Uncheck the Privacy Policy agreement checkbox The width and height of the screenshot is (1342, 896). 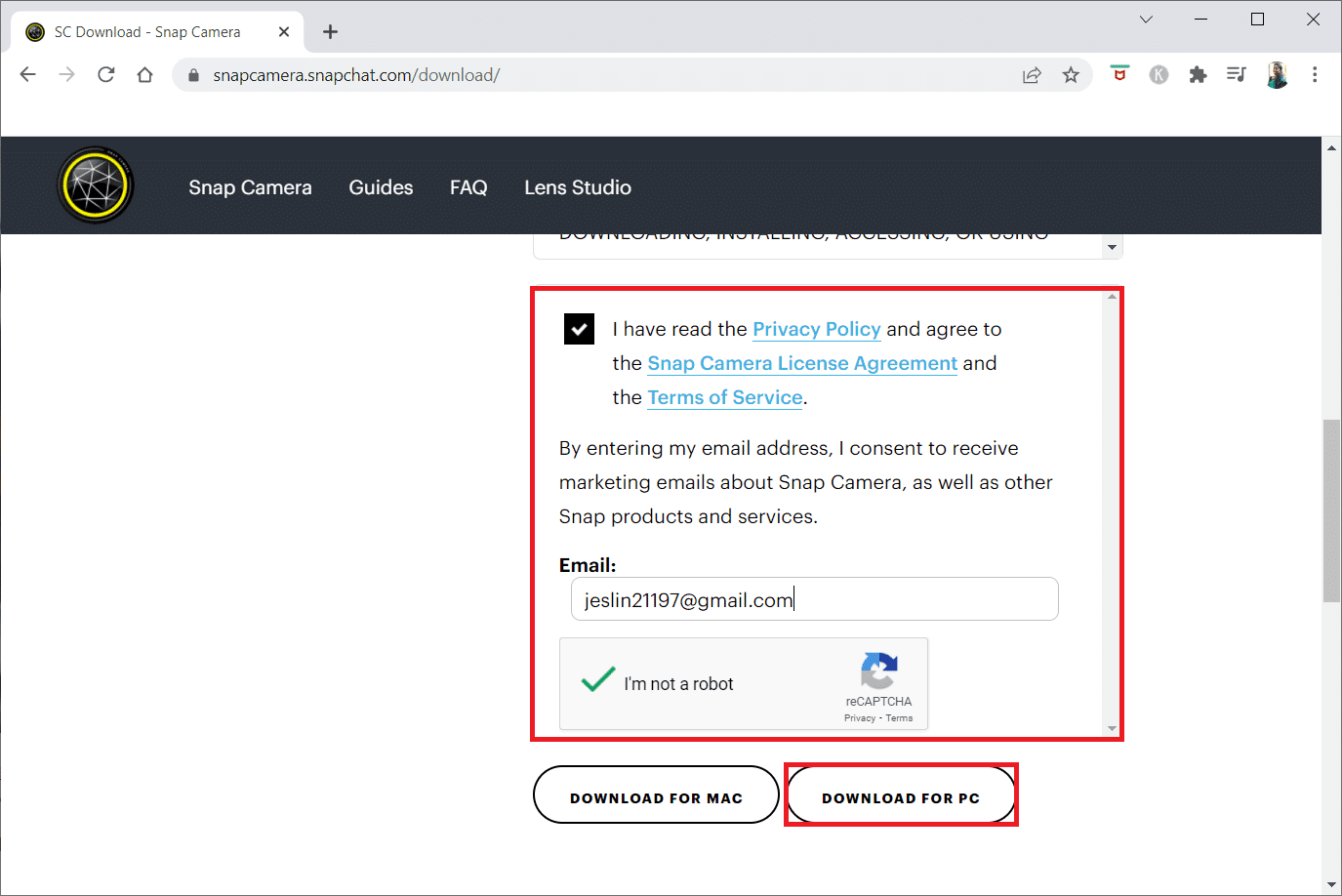579,329
